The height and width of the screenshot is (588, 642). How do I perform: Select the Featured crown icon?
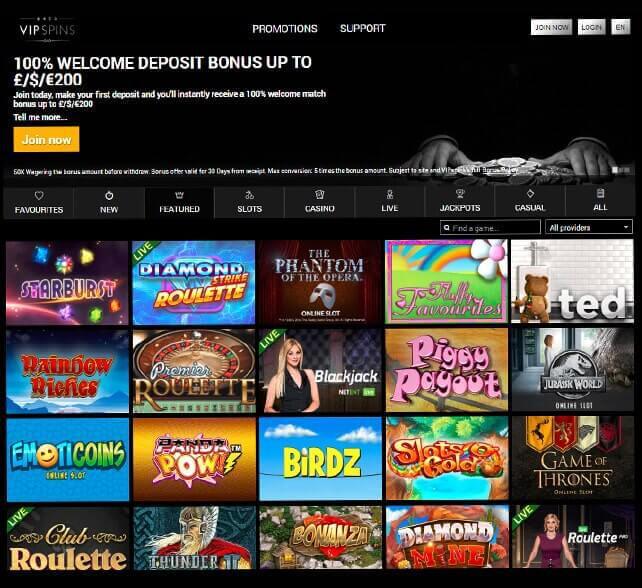click(179, 195)
